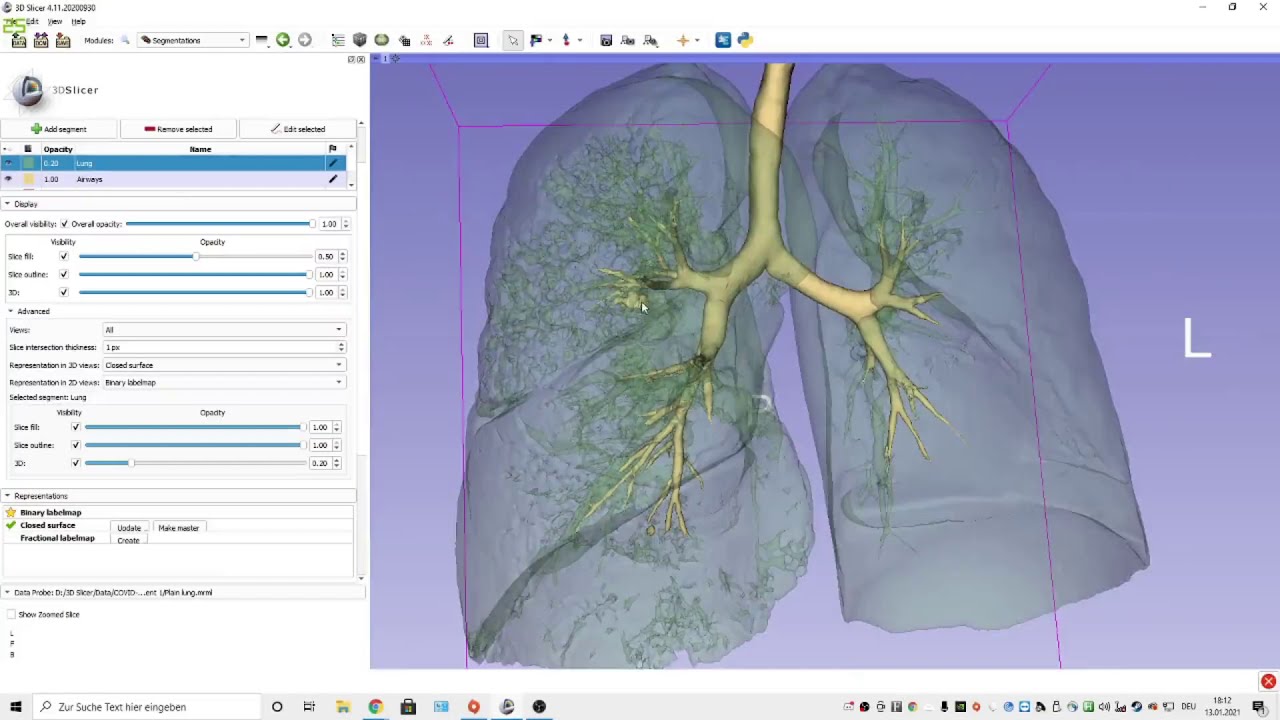This screenshot has height=720, width=1280.
Task: Open the Markups module icon
Action: coord(426,40)
